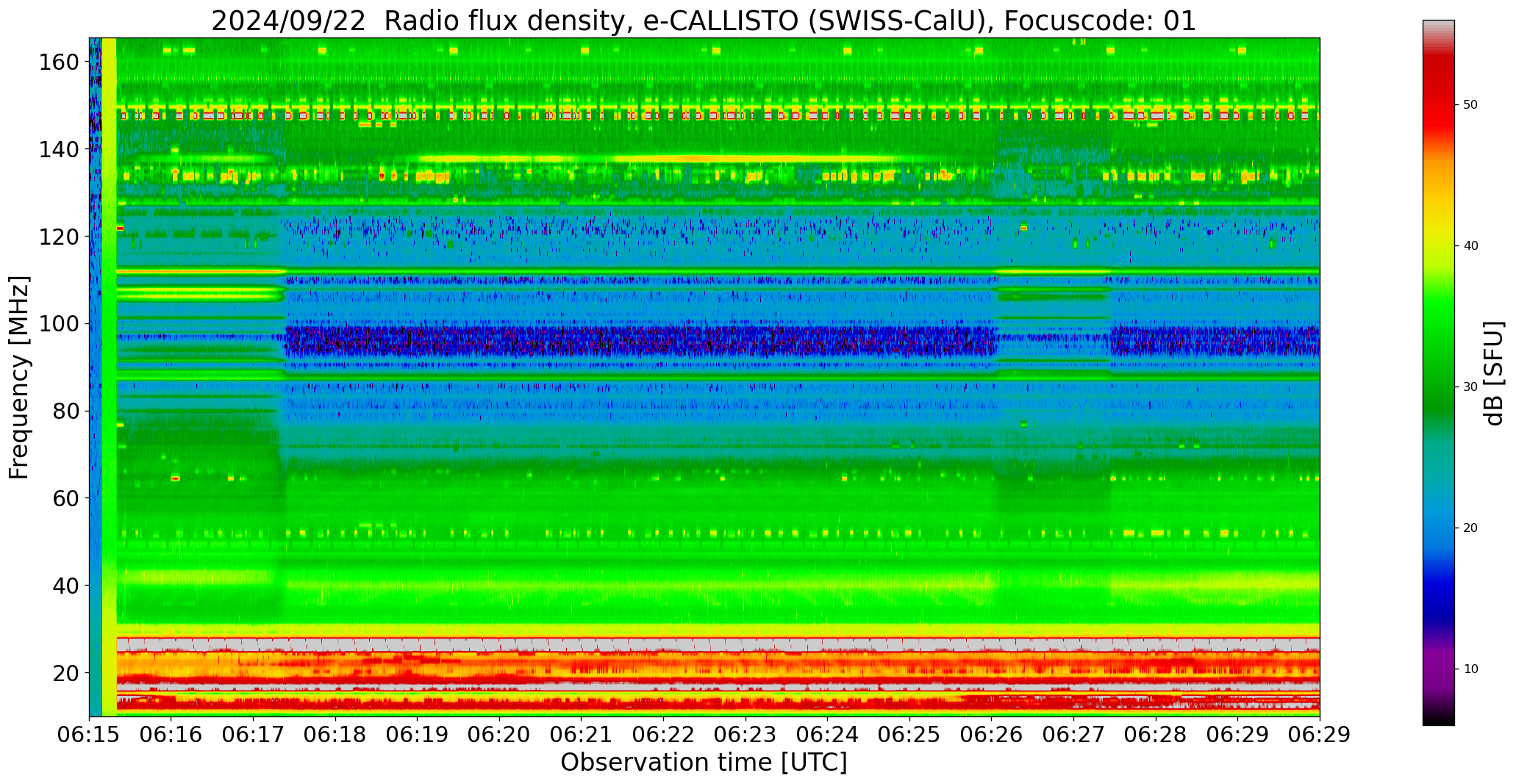Click the 140 frequency tick label
Image resolution: width=1516 pixels, height=784 pixels.
coord(59,150)
